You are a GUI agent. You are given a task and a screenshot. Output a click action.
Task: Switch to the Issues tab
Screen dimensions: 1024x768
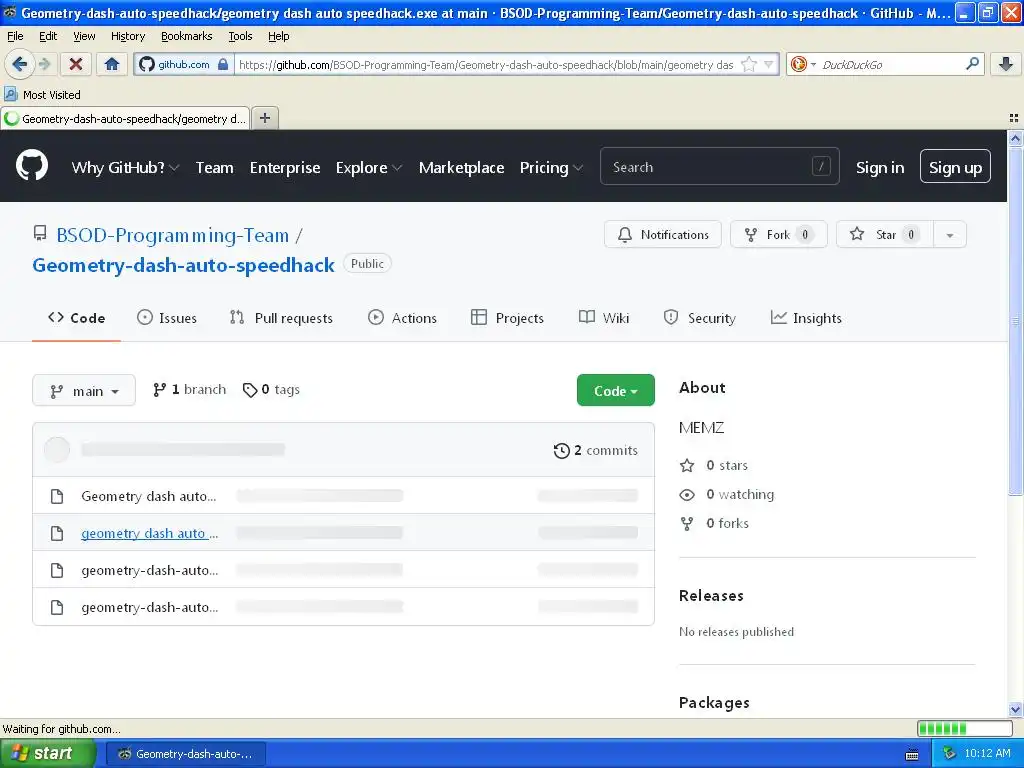[x=167, y=318]
